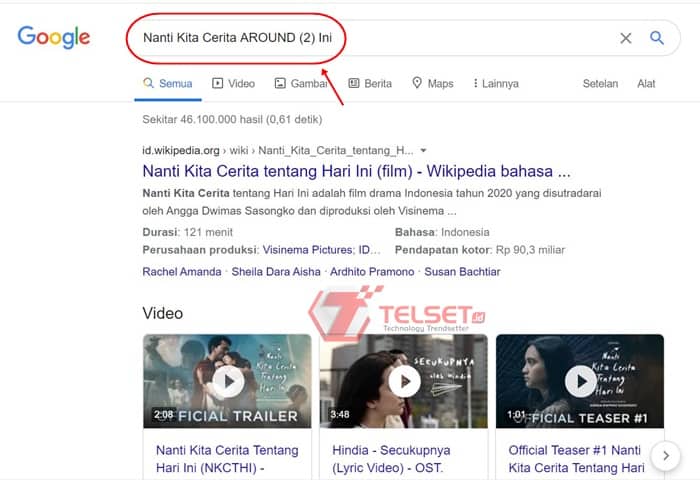This screenshot has height=480, width=700.
Task: Open the Wikipedia result title link
Action: coord(356,170)
